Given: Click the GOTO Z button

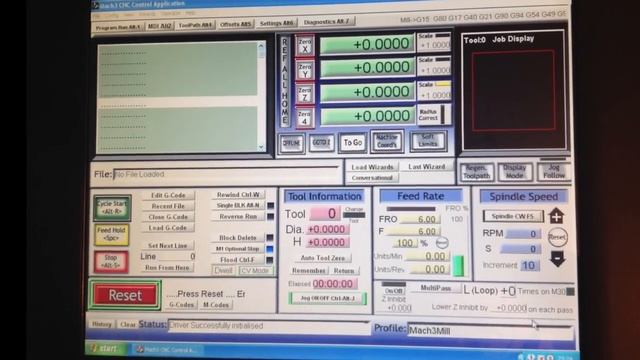Looking at the screenshot, I should pos(321,143).
